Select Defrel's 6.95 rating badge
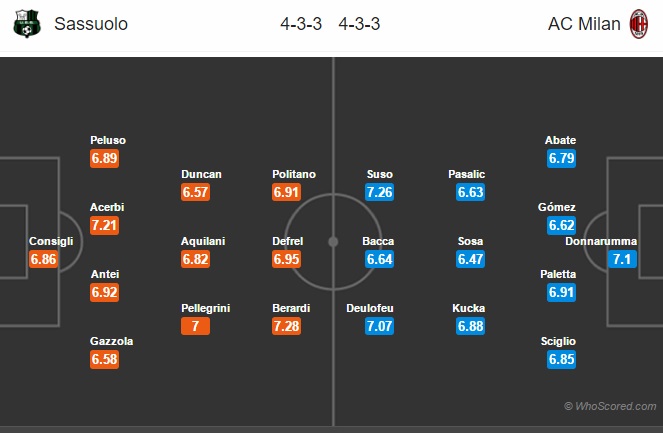The image size is (663, 433). click(x=286, y=259)
